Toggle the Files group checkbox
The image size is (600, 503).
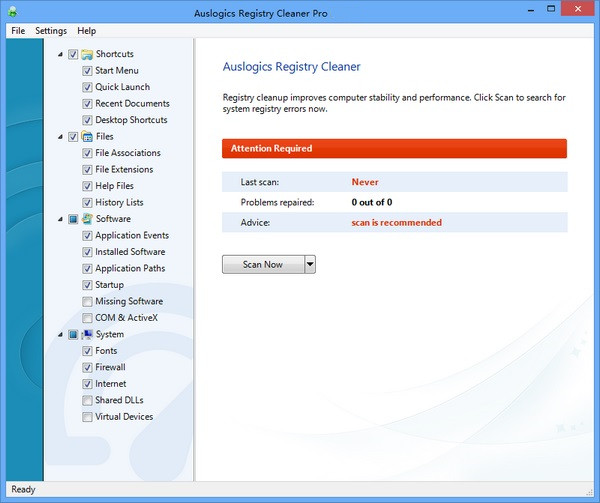73,137
